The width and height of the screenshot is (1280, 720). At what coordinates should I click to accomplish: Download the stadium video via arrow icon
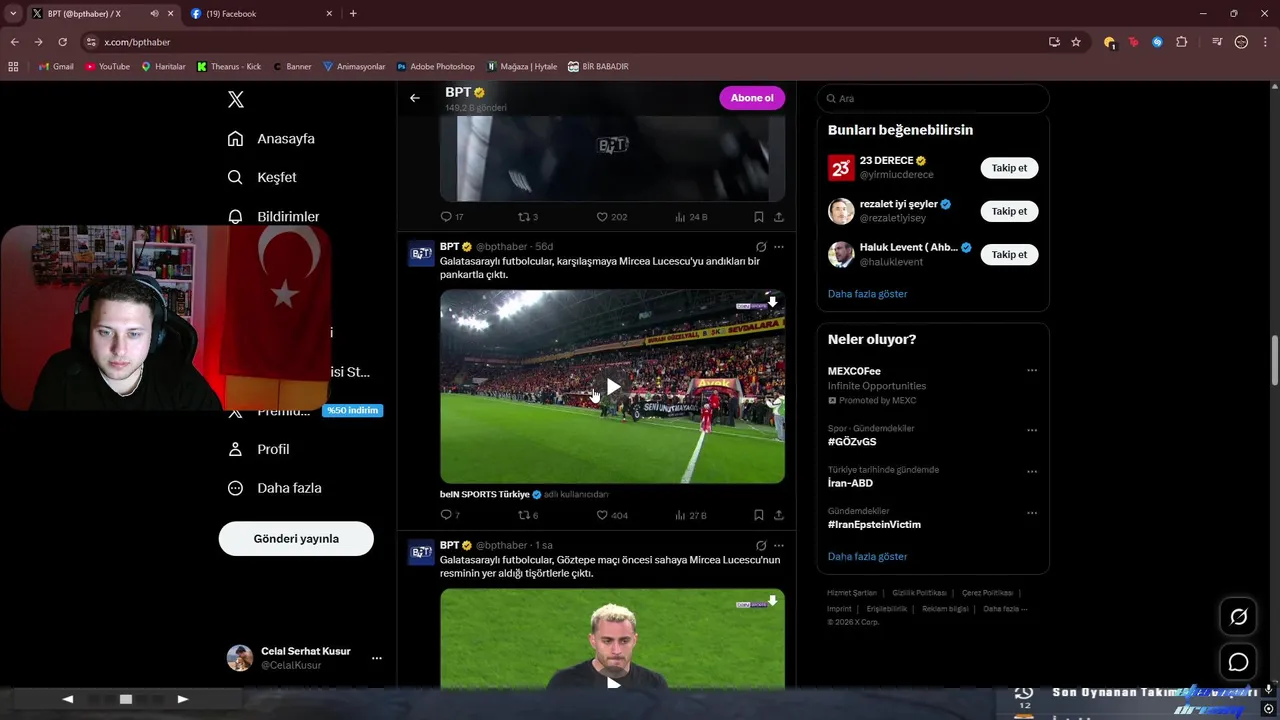point(772,302)
